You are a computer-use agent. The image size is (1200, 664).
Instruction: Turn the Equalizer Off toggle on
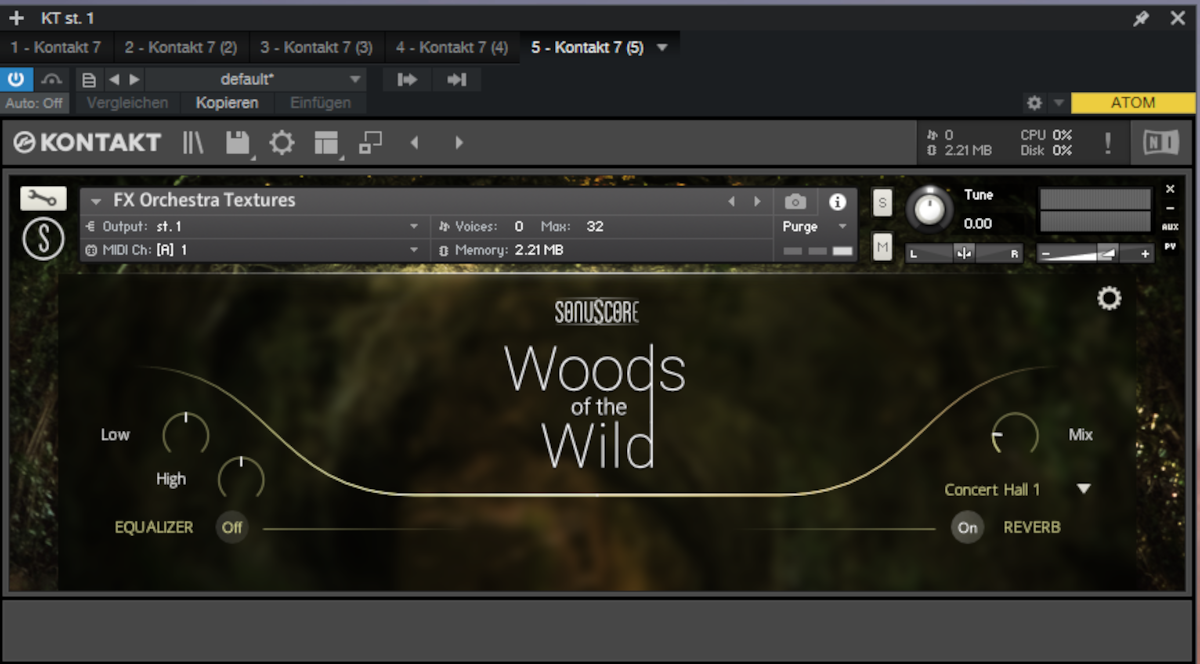(232, 527)
